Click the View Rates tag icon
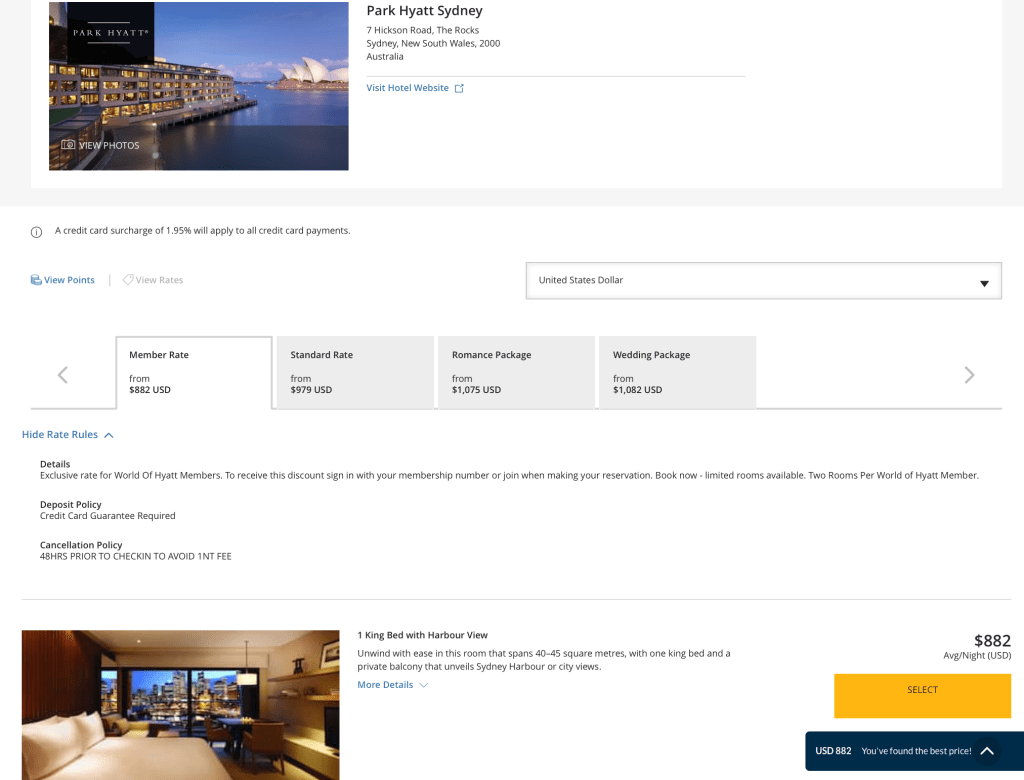The height and width of the screenshot is (780, 1024). (x=128, y=280)
